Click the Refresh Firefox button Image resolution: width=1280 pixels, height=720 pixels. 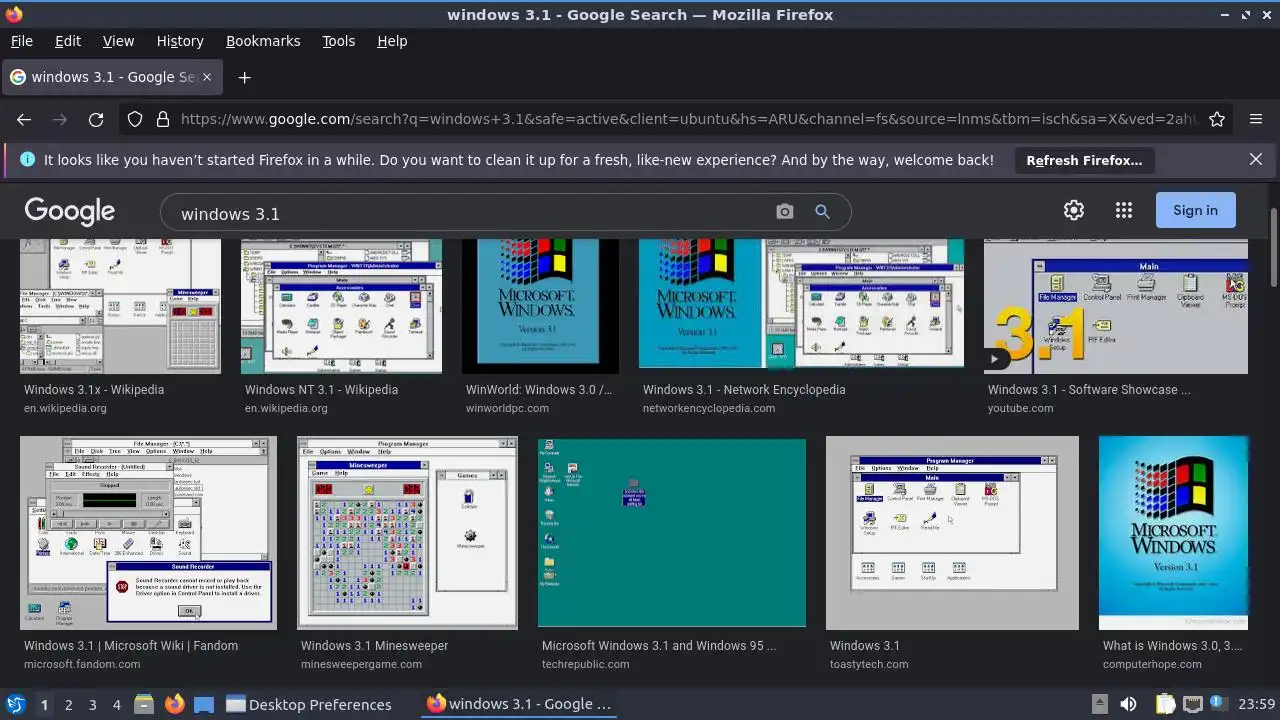(x=1084, y=160)
